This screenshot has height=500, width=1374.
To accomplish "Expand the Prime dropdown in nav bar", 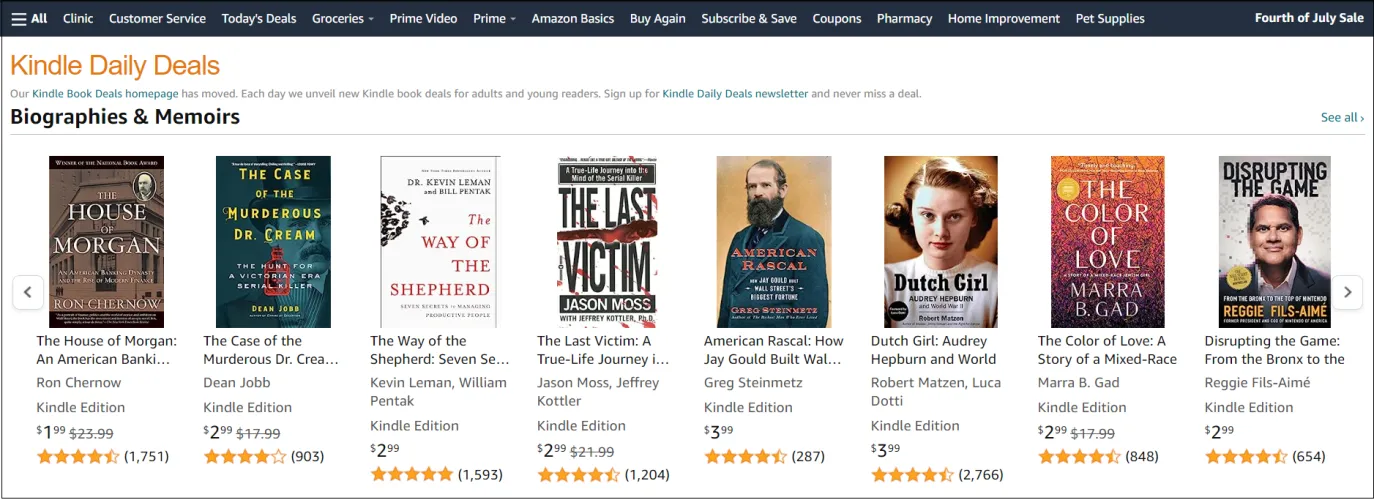I will click(x=494, y=18).
